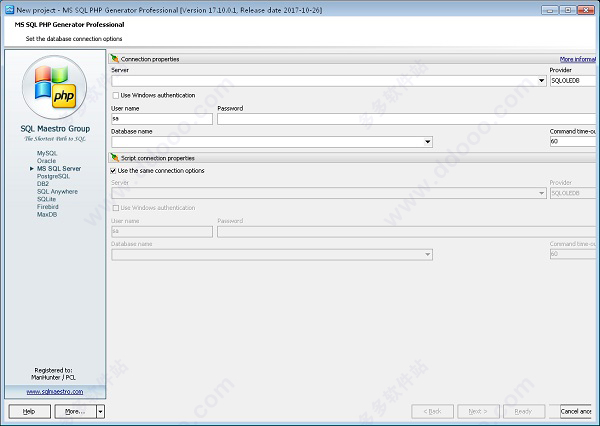This screenshot has height=426, width=600.
Task: Click the User name input field
Action: (162, 119)
